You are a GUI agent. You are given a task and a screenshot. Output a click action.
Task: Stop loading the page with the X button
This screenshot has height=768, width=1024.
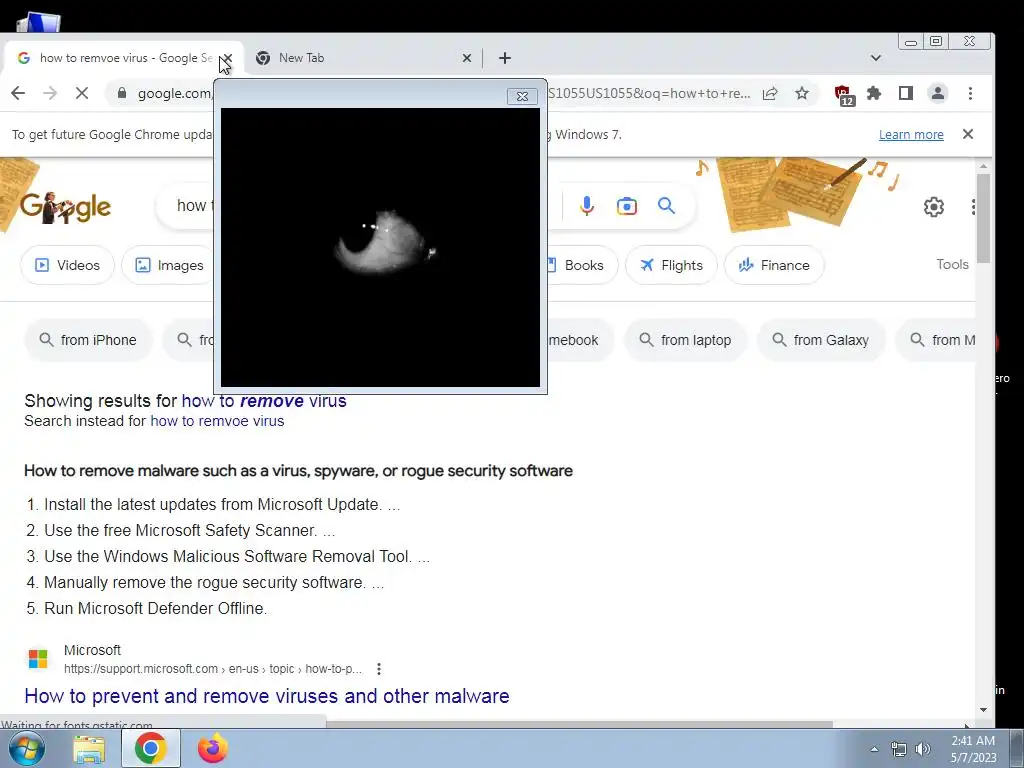[82, 93]
